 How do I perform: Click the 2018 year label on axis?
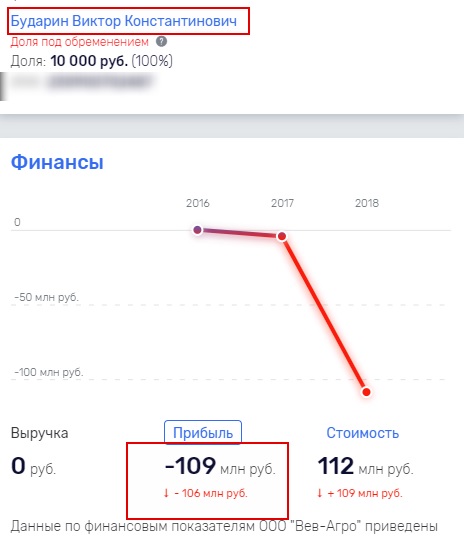[367, 203]
